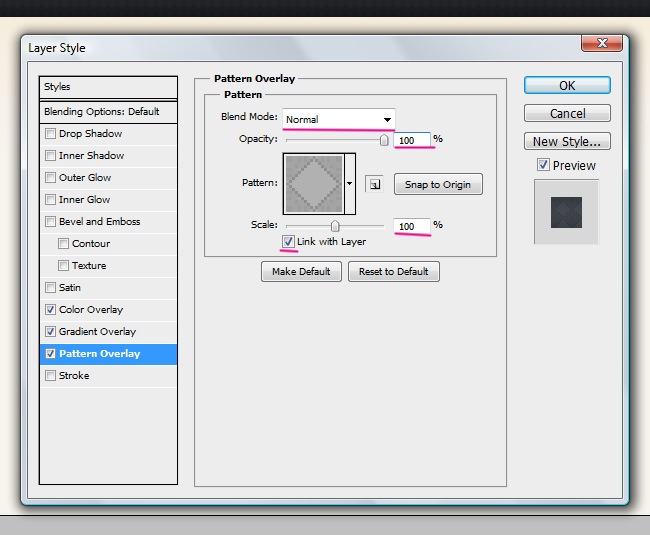Select Blending Options: Default
Viewport: 650px width, 535px height.
(x=108, y=111)
